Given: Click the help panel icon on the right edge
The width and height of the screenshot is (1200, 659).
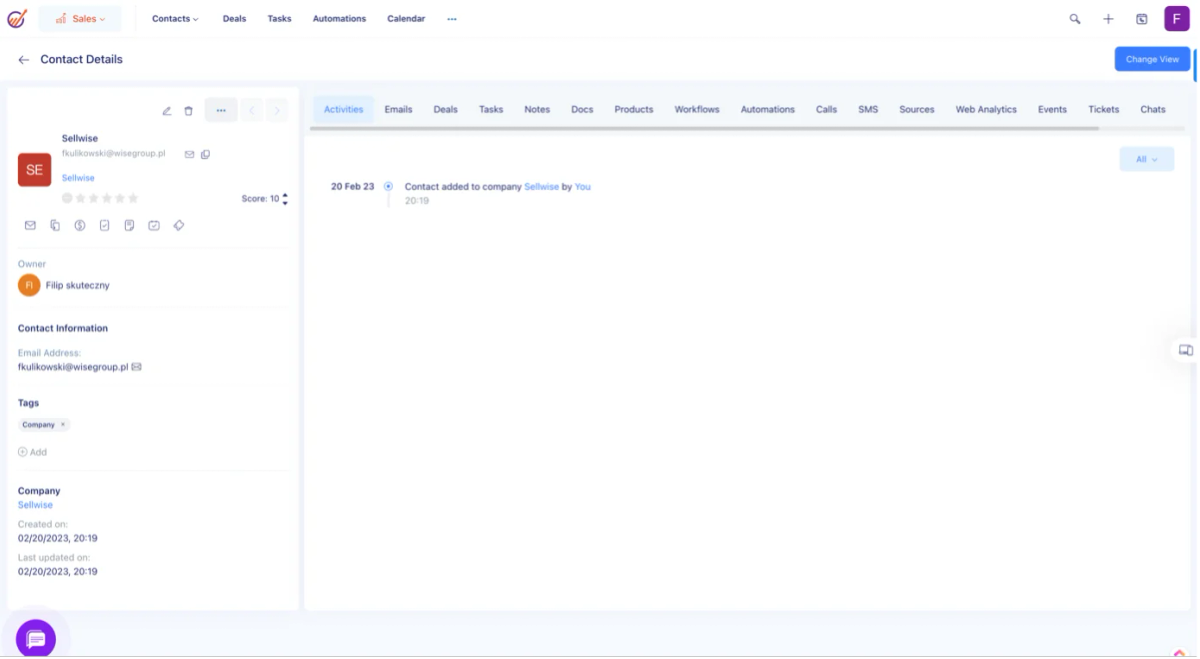Looking at the screenshot, I should click(1185, 350).
